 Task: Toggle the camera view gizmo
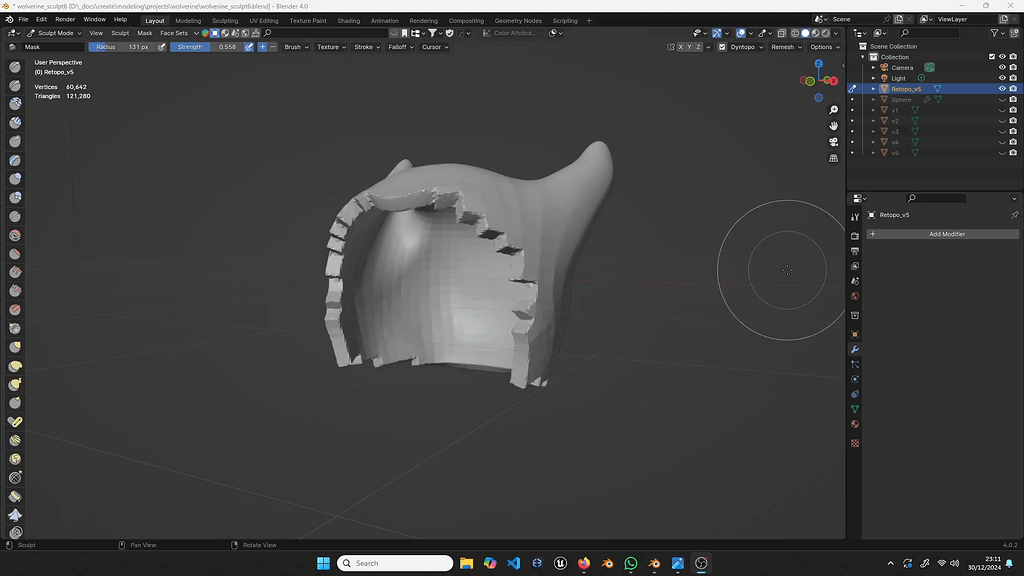click(x=833, y=142)
